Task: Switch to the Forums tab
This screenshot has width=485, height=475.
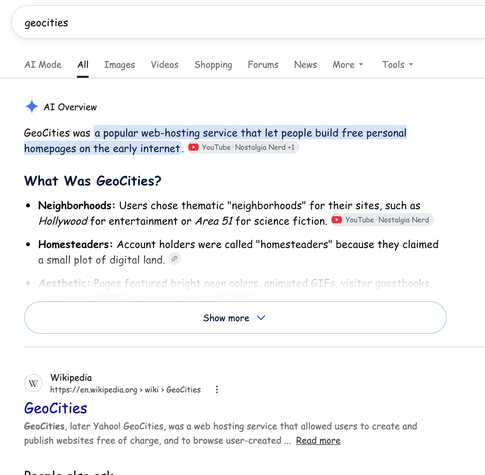Action: (x=263, y=65)
